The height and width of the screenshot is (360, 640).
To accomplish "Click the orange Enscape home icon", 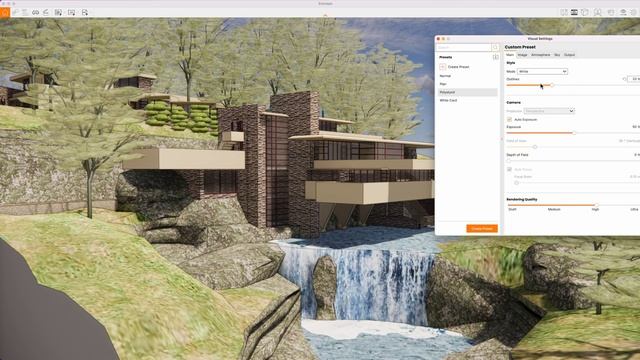I will [4, 13].
